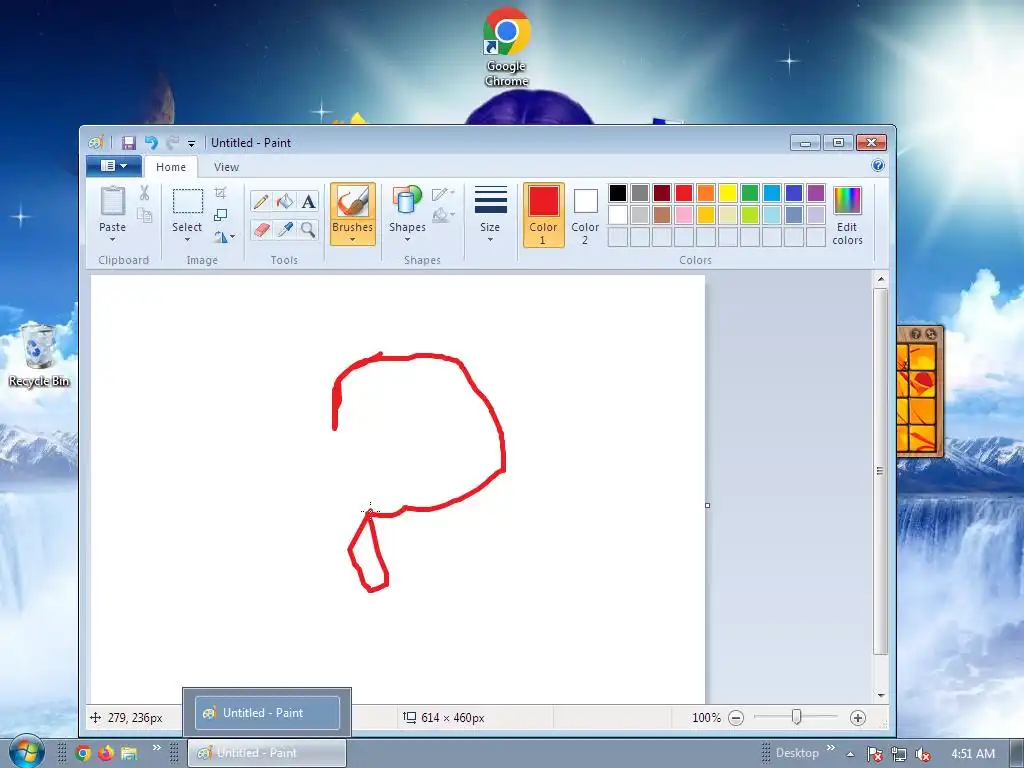This screenshot has height=768, width=1024.
Task: Click the canvas right-edge resize handle
Action: [707, 505]
